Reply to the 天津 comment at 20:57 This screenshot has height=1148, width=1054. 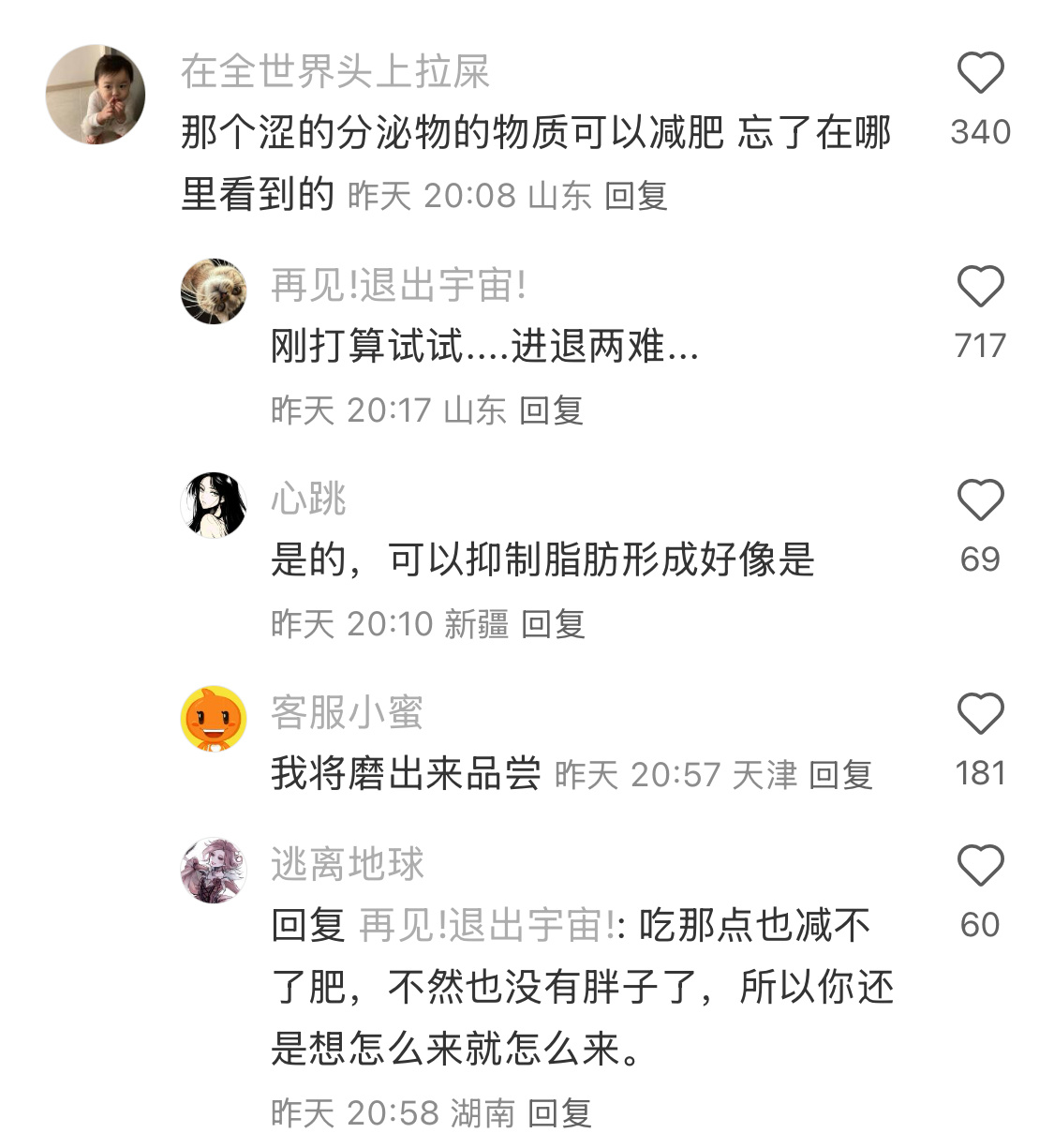pos(841,775)
